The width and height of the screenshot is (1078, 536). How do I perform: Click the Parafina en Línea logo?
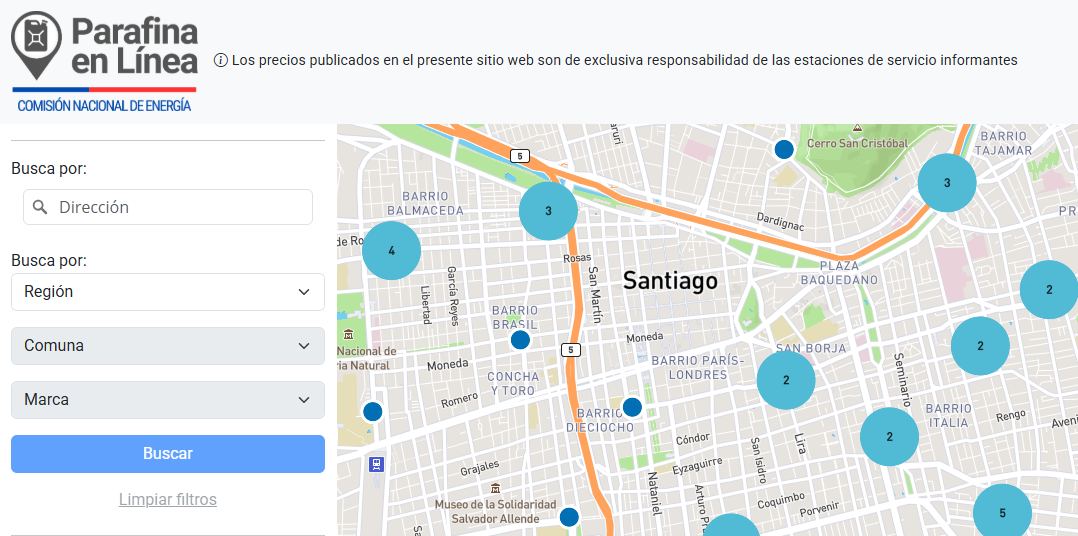tap(104, 62)
